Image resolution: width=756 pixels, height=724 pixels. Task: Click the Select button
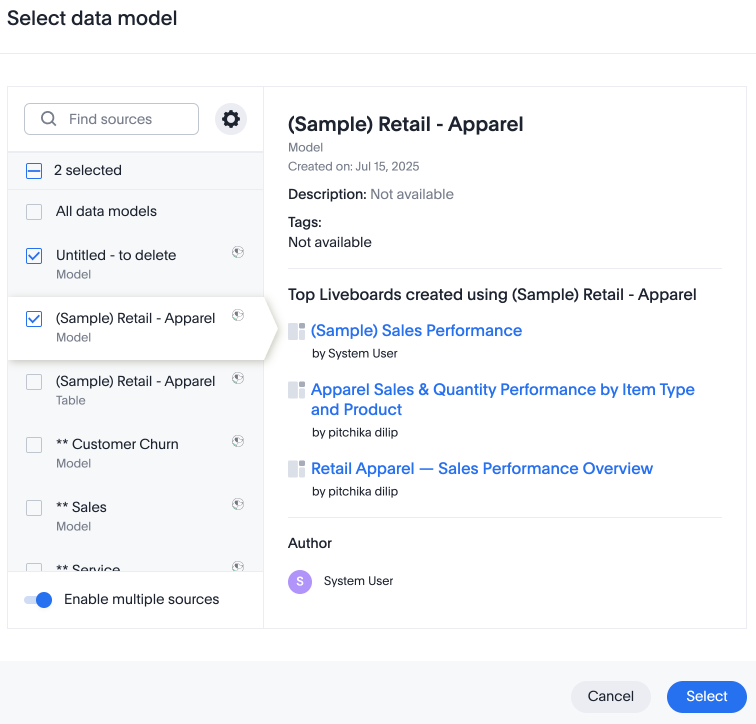tap(706, 697)
